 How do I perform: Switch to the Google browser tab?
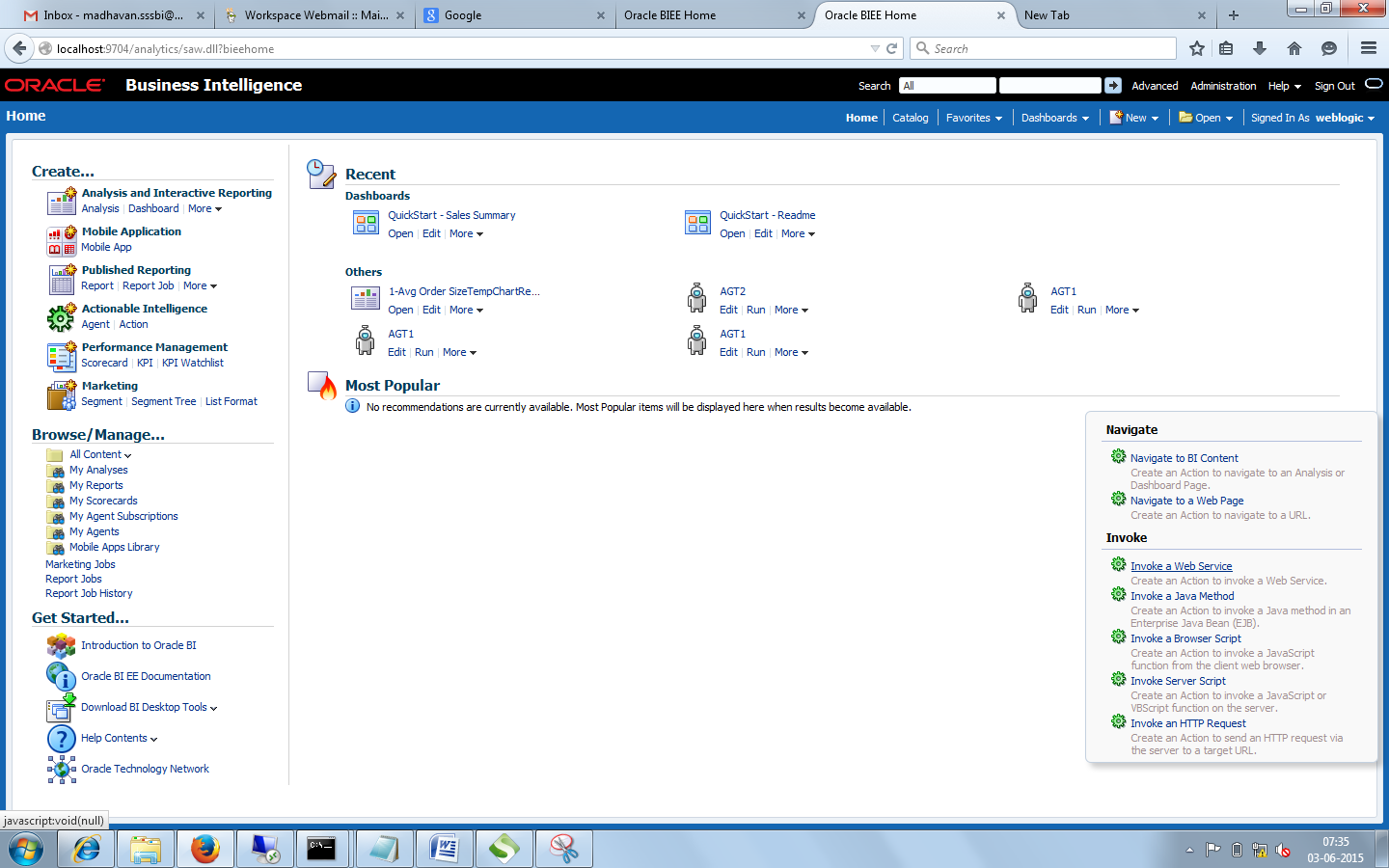point(514,15)
